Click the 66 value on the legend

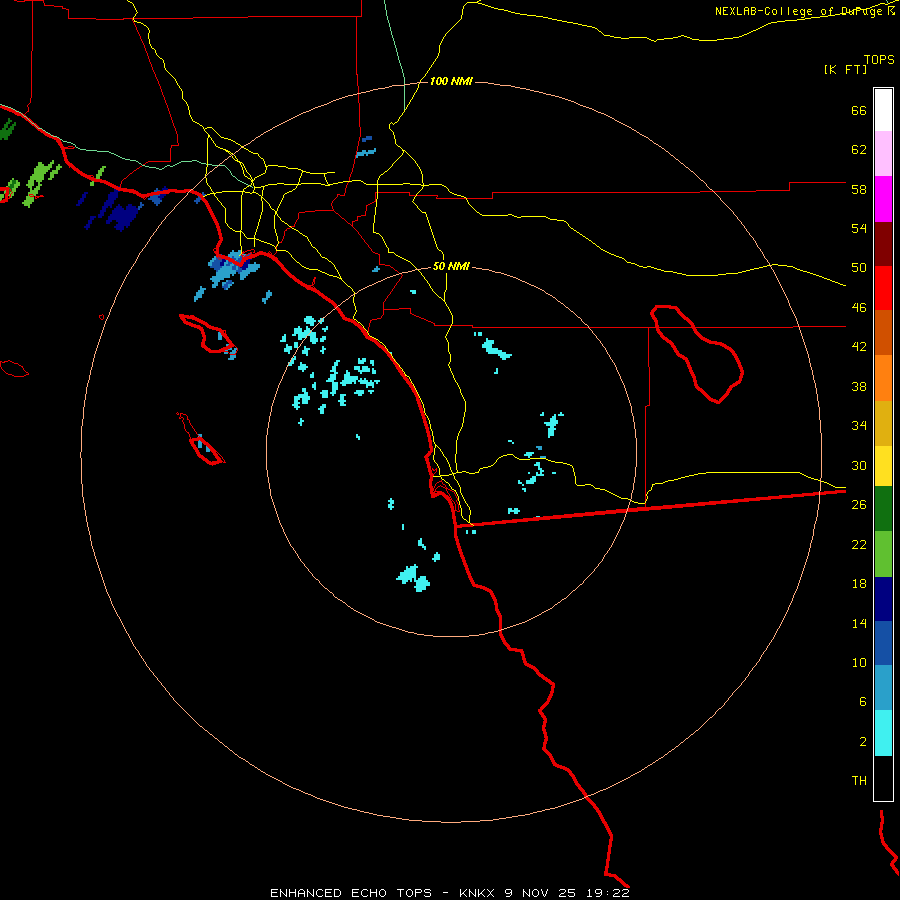pyautogui.click(x=859, y=110)
